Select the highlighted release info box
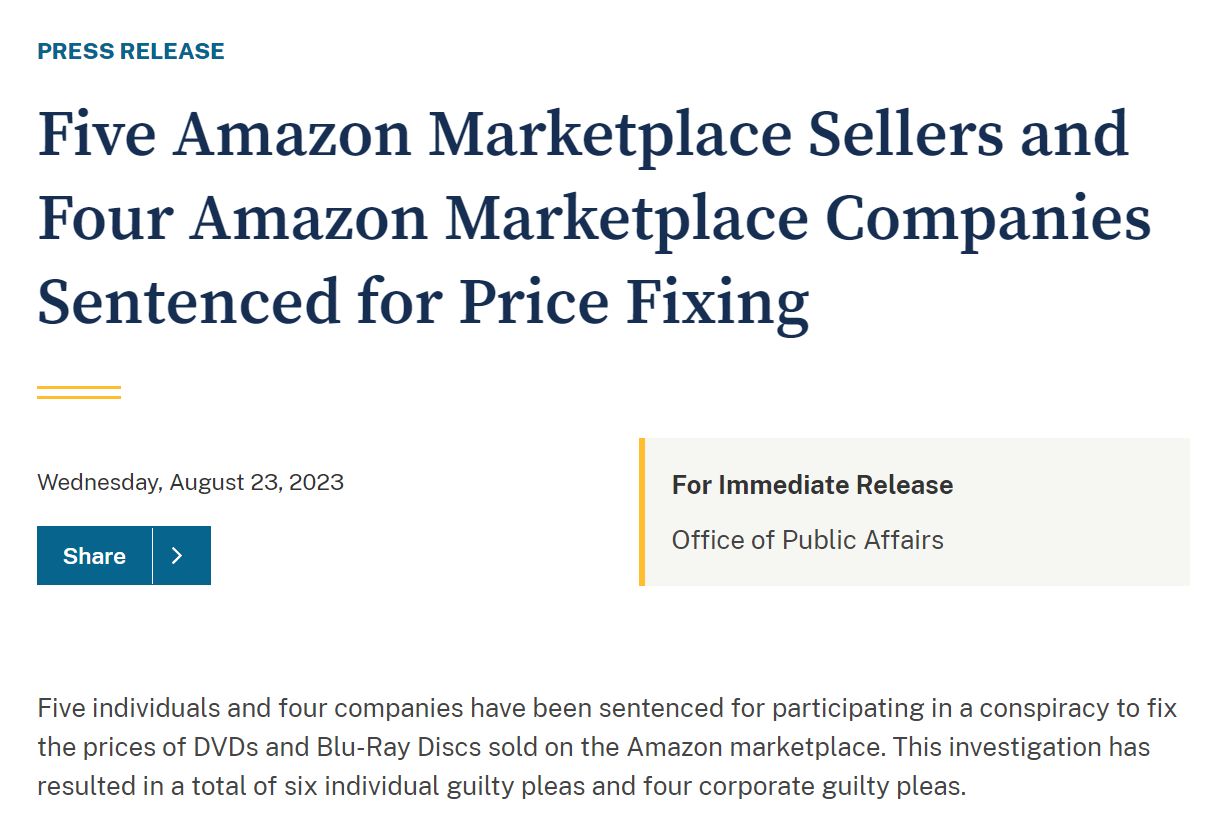1218x824 pixels. pos(915,511)
